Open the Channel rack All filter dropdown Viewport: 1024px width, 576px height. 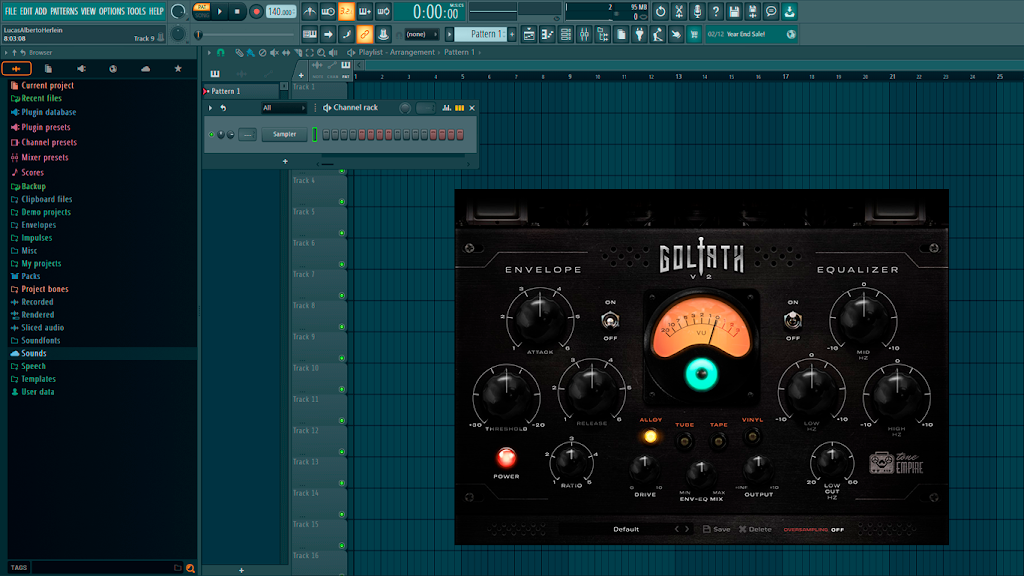click(283, 108)
